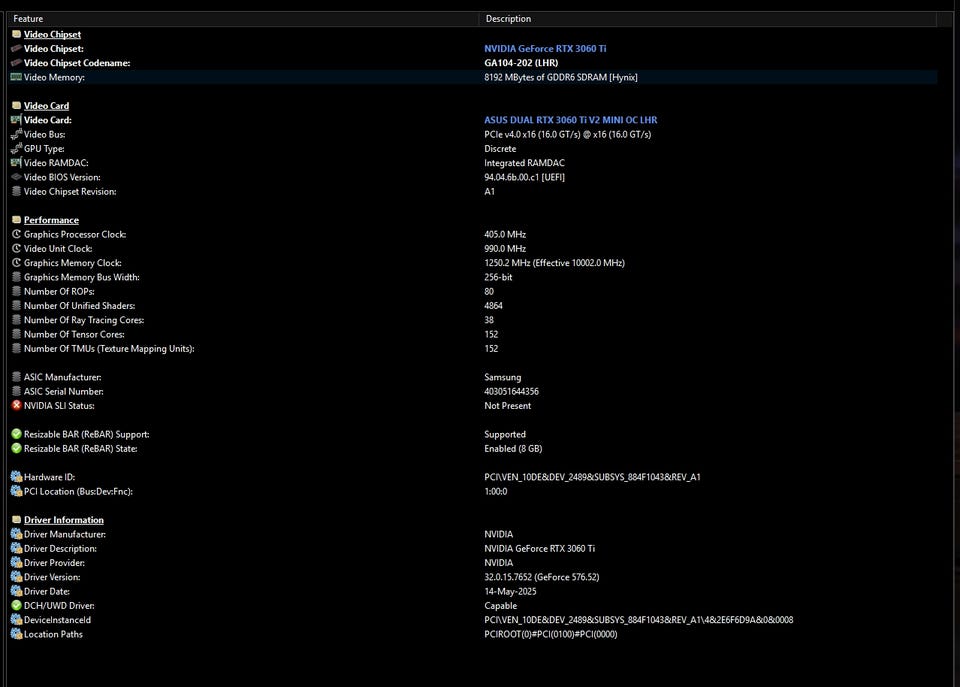Select the Discrete GPU type value
Image resolution: width=960 pixels, height=687 pixels.
point(500,148)
